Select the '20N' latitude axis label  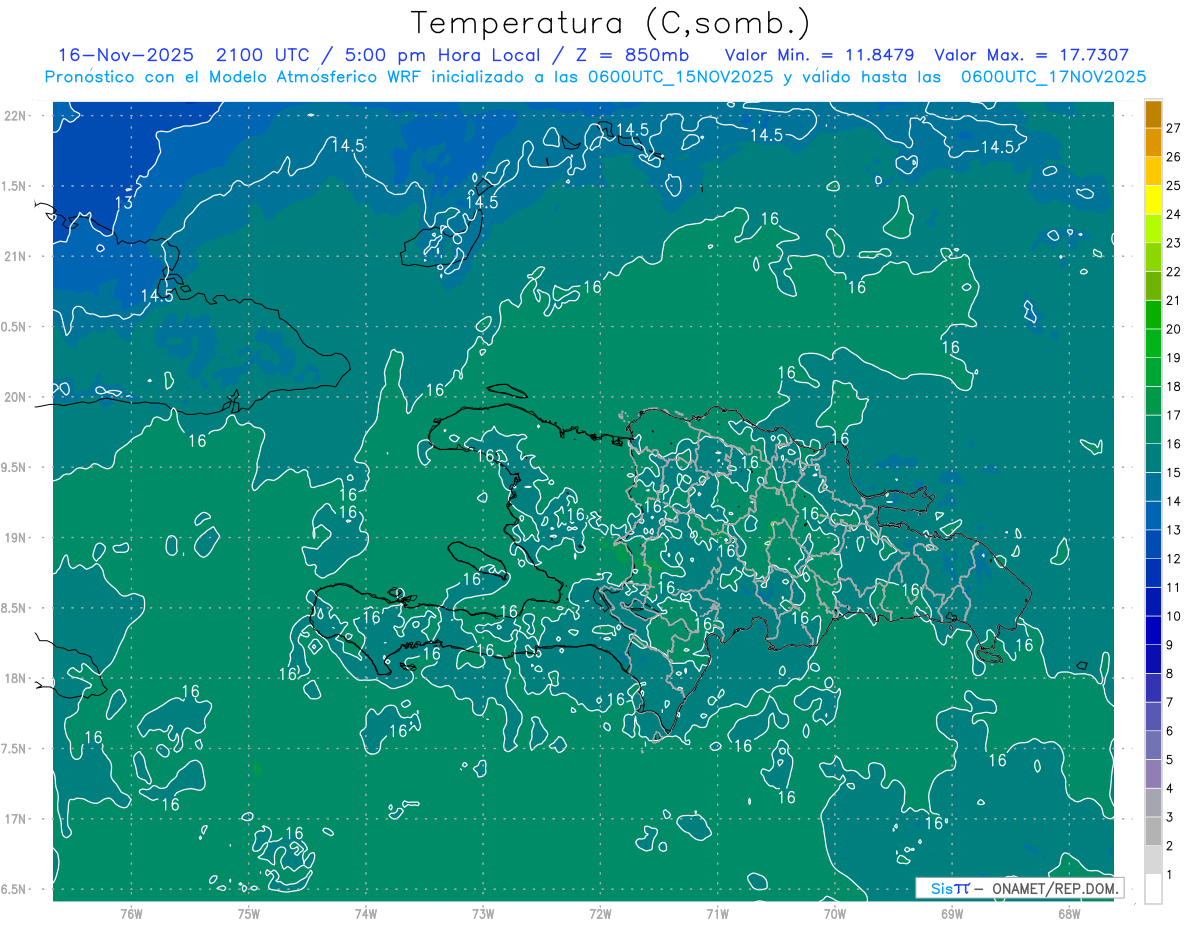tap(16, 397)
